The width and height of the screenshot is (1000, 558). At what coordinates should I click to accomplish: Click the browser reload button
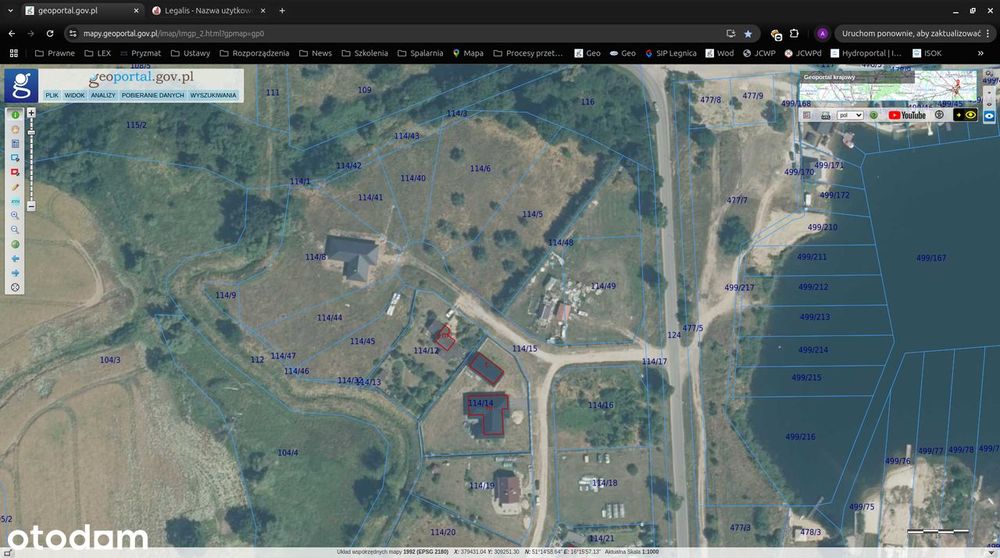[50, 33]
